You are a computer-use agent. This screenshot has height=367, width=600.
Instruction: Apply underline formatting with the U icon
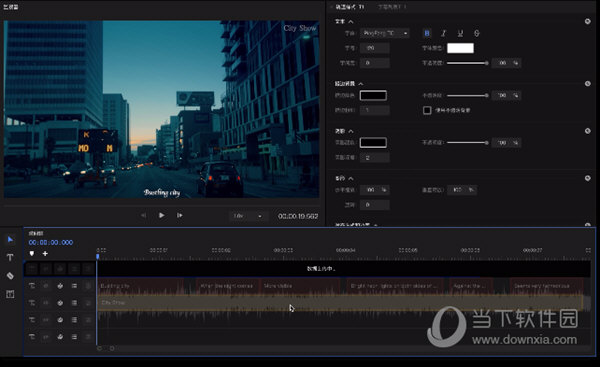(460, 33)
